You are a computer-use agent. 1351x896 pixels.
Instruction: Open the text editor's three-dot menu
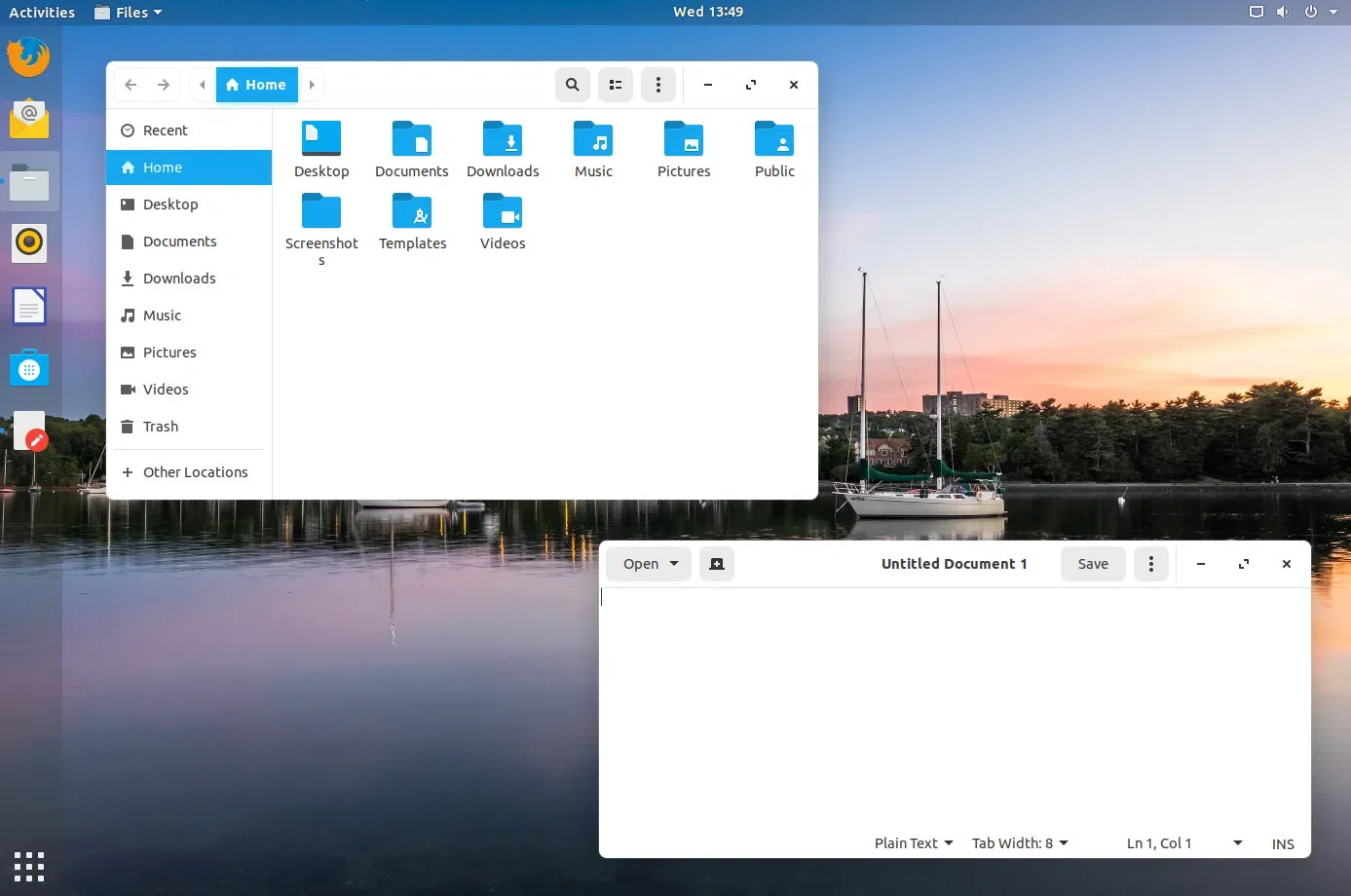1151,564
